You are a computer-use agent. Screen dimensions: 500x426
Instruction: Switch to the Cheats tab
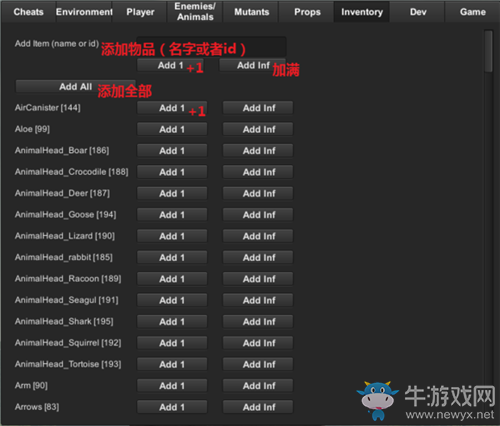click(x=28, y=12)
